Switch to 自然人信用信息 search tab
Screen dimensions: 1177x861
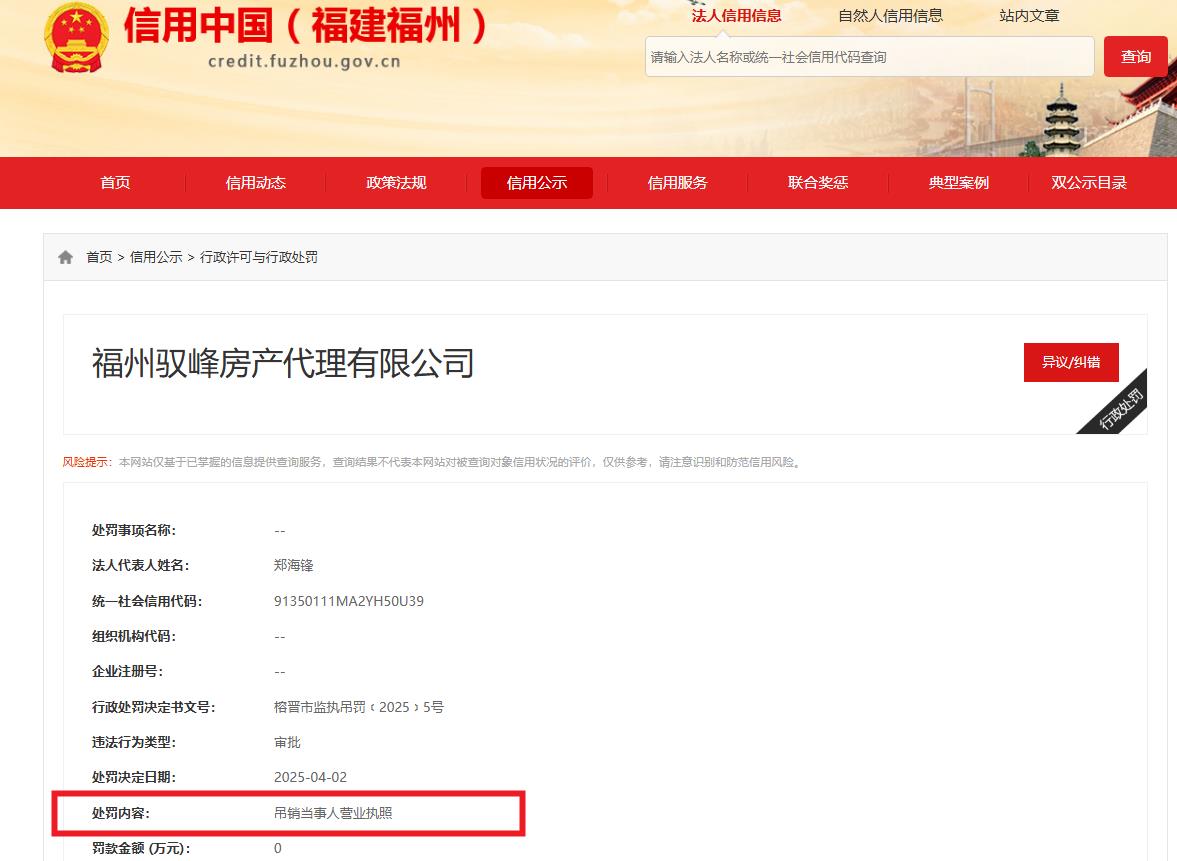coord(890,15)
